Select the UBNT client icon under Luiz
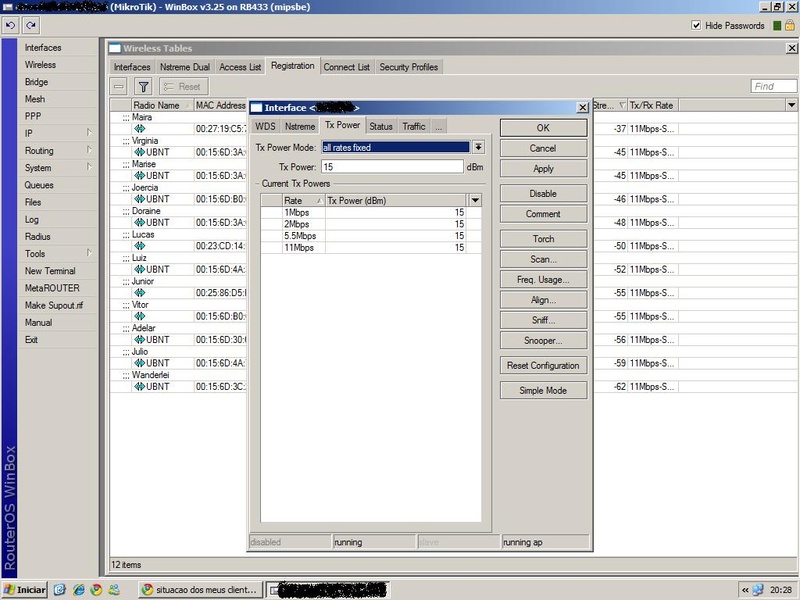Viewport: 800px width, 600px height. 139,269
